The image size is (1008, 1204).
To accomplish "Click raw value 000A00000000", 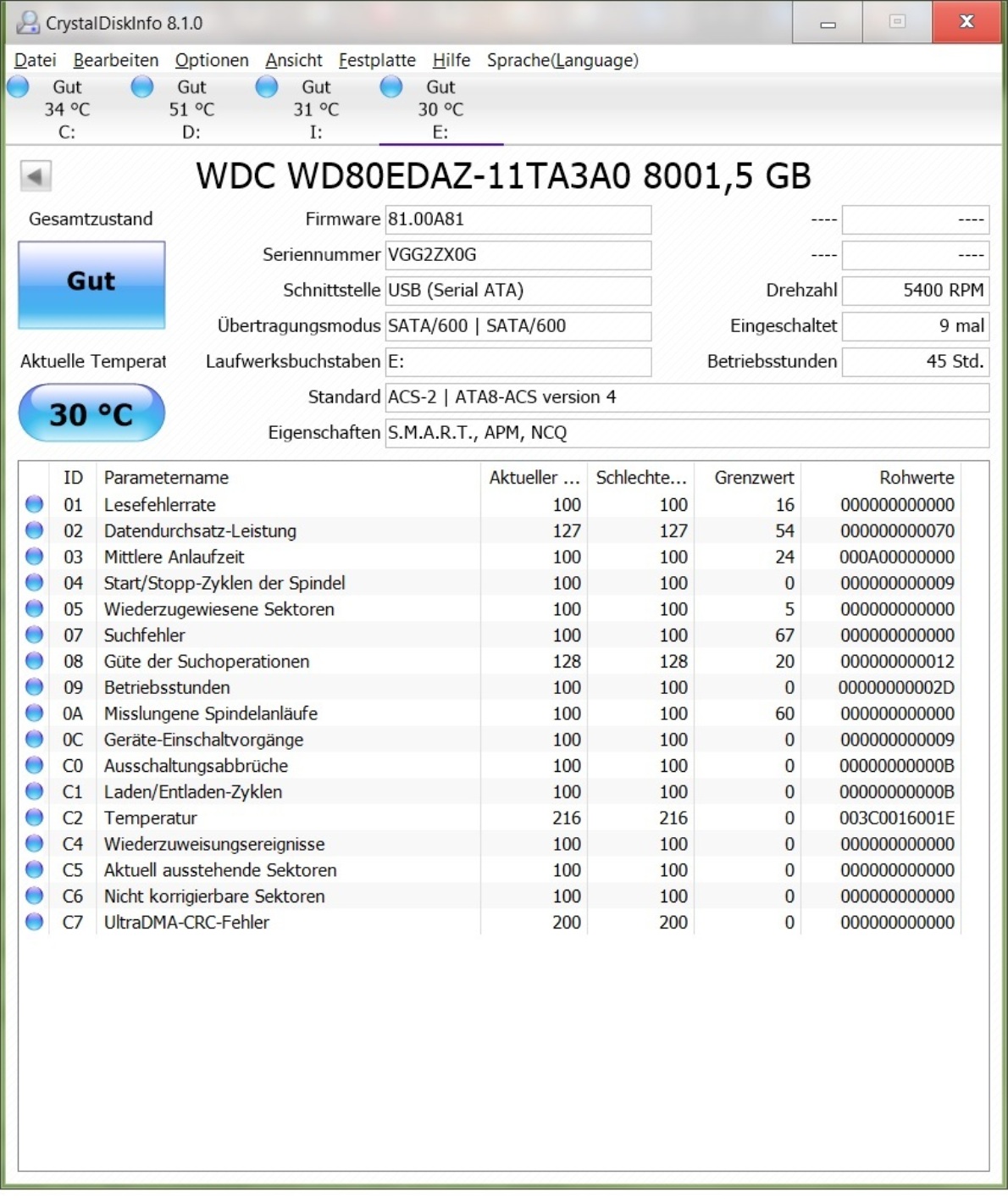I will pyautogui.click(x=897, y=557).
